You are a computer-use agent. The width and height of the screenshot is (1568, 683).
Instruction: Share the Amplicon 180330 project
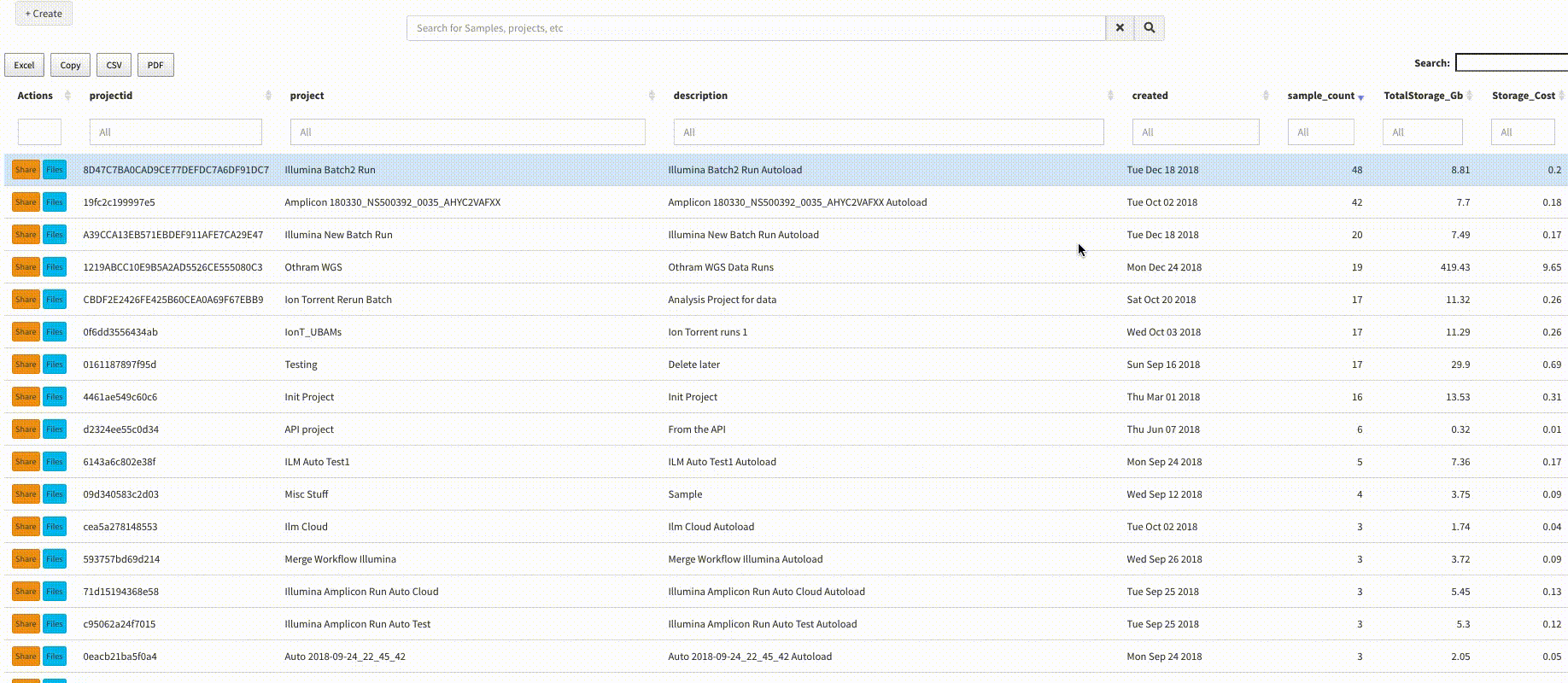point(26,202)
